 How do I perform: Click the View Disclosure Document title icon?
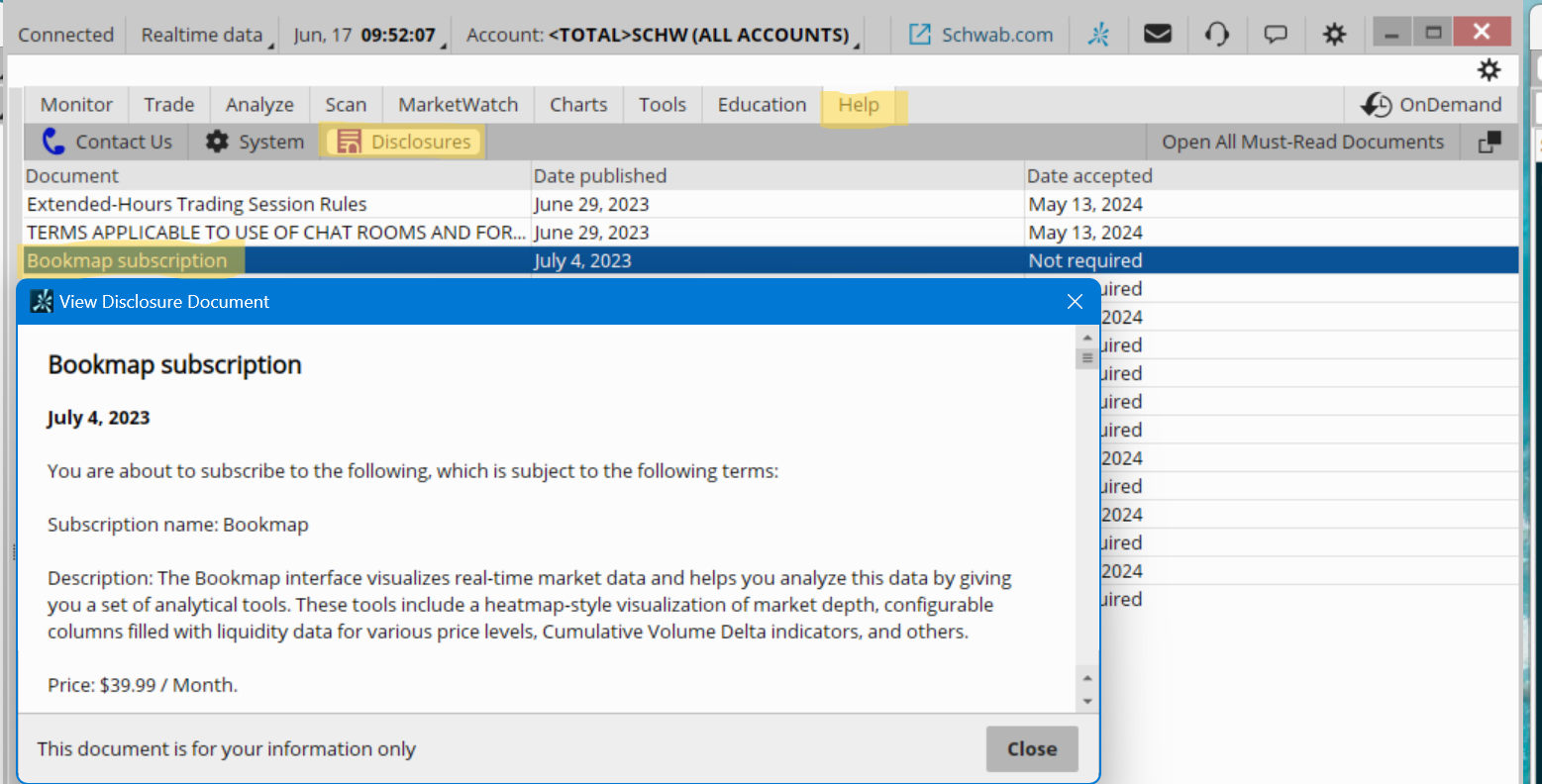[42, 302]
